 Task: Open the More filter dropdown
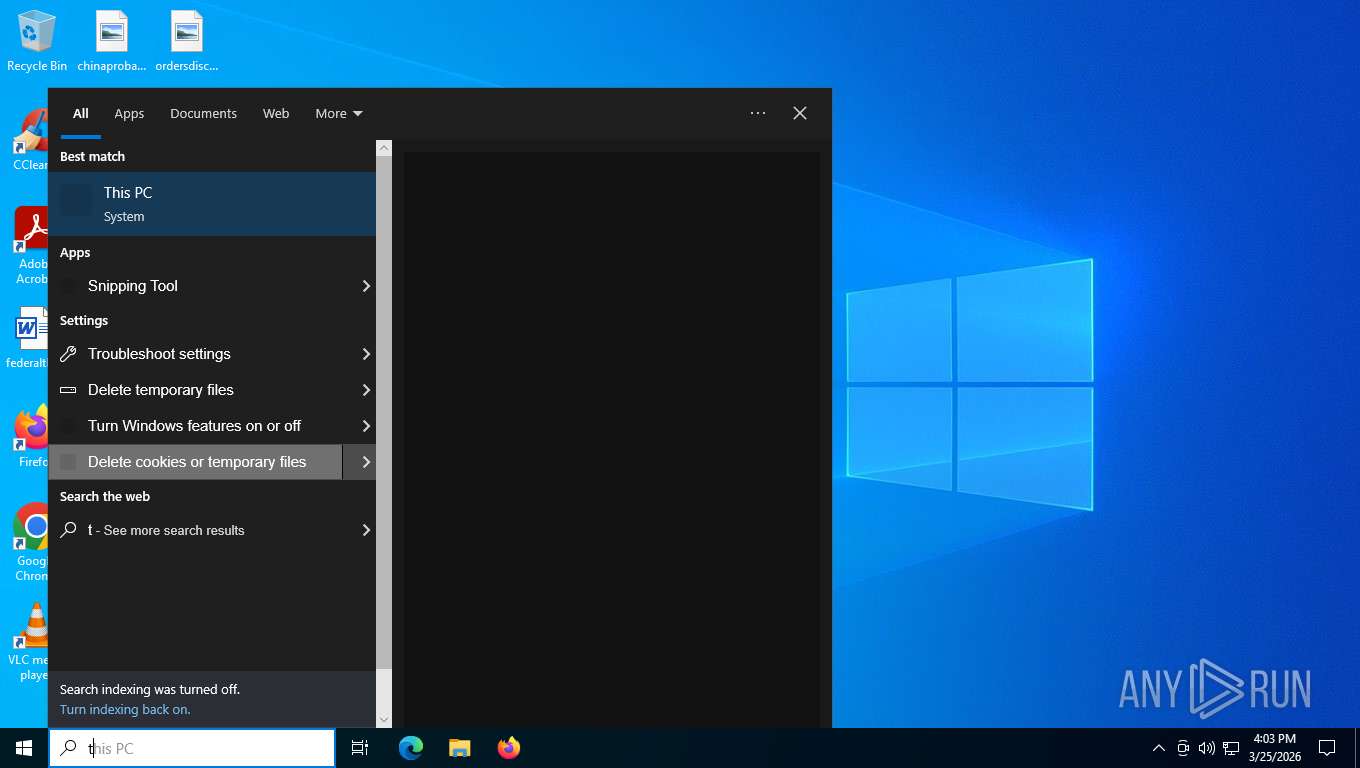click(x=339, y=113)
